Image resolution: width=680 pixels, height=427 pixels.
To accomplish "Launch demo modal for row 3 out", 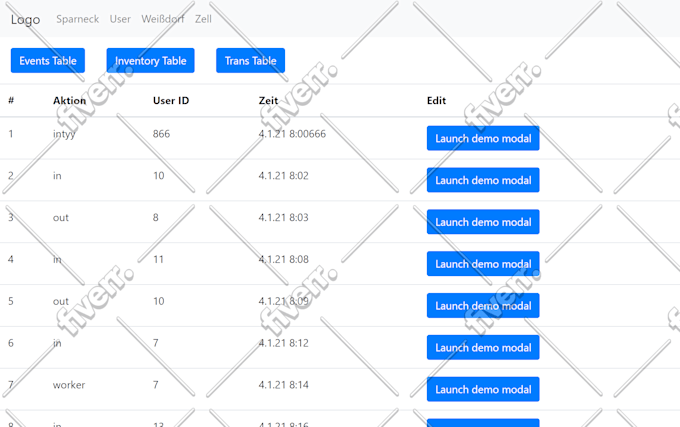I will point(483,222).
